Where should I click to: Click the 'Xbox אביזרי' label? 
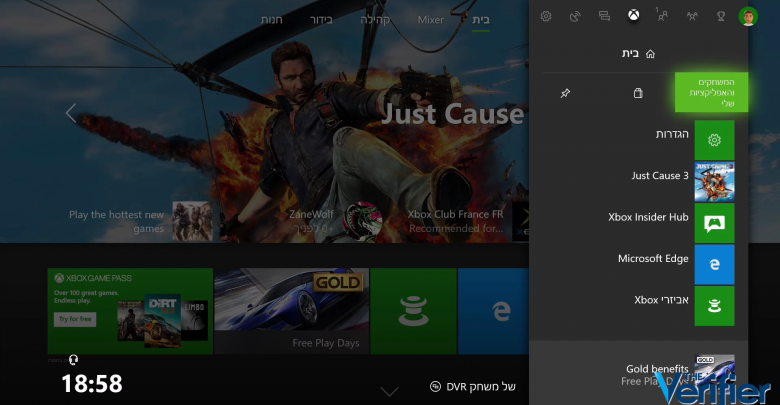coord(661,300)
